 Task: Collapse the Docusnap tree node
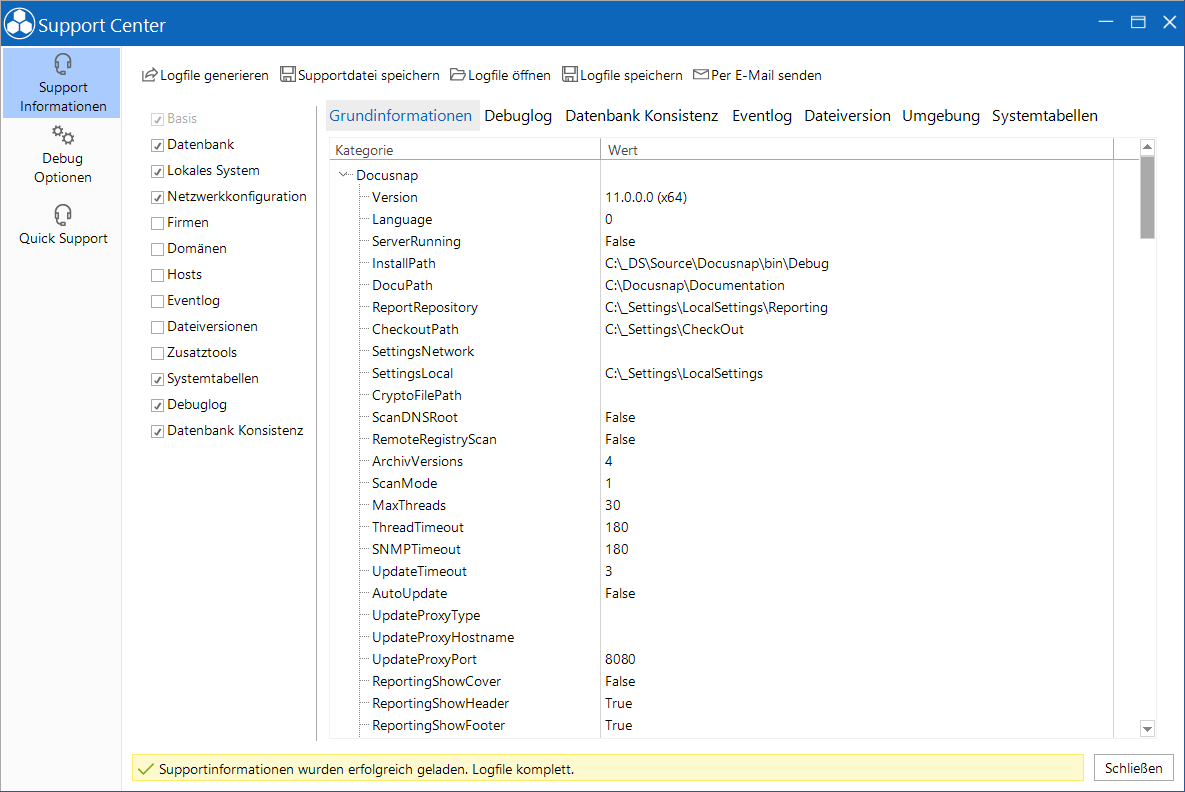pos(344,175)
